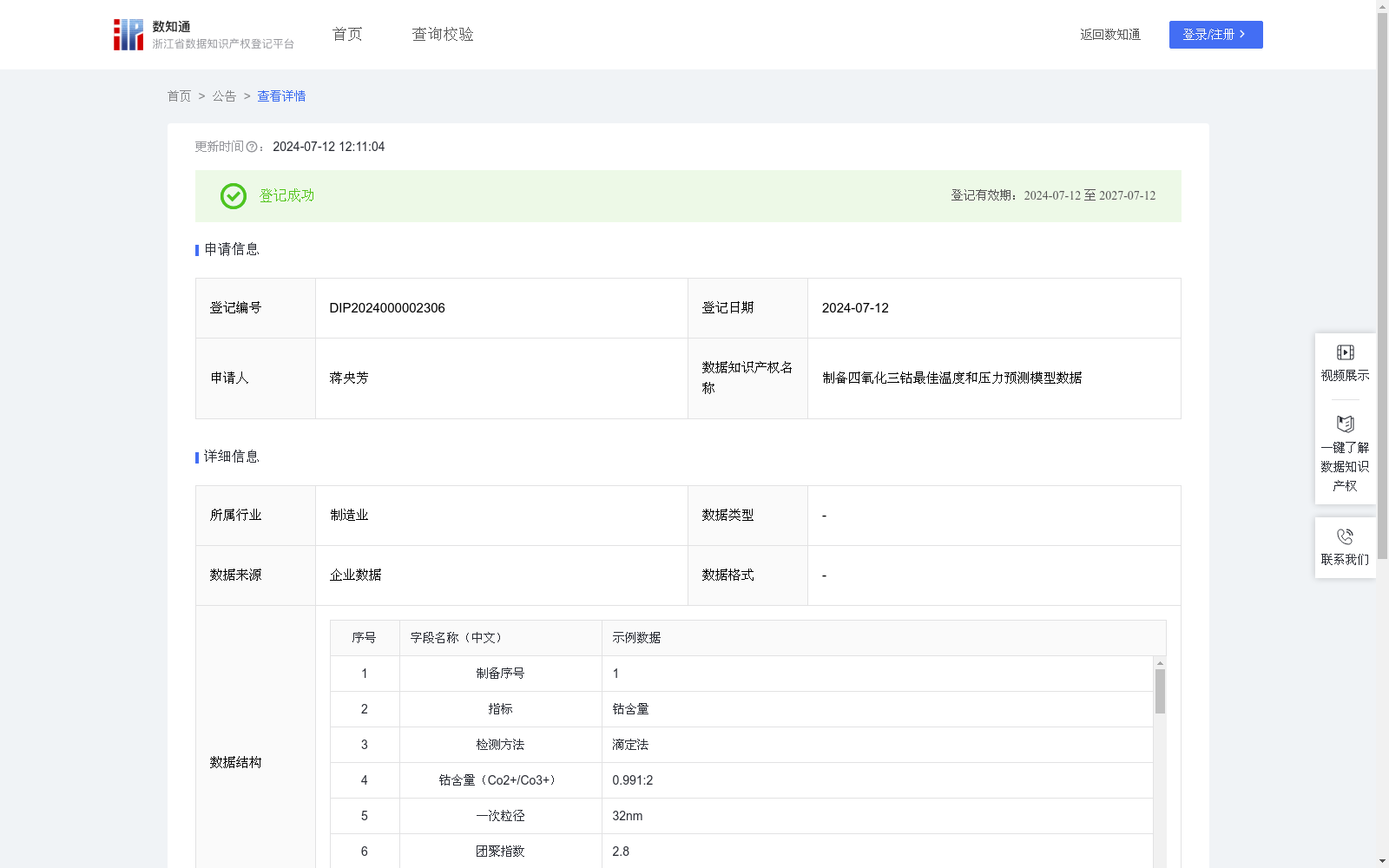Click 制备四氧化三钴最佳温度和压力预测模型数据 title text

pyautogui.click(x=951, y=378)
